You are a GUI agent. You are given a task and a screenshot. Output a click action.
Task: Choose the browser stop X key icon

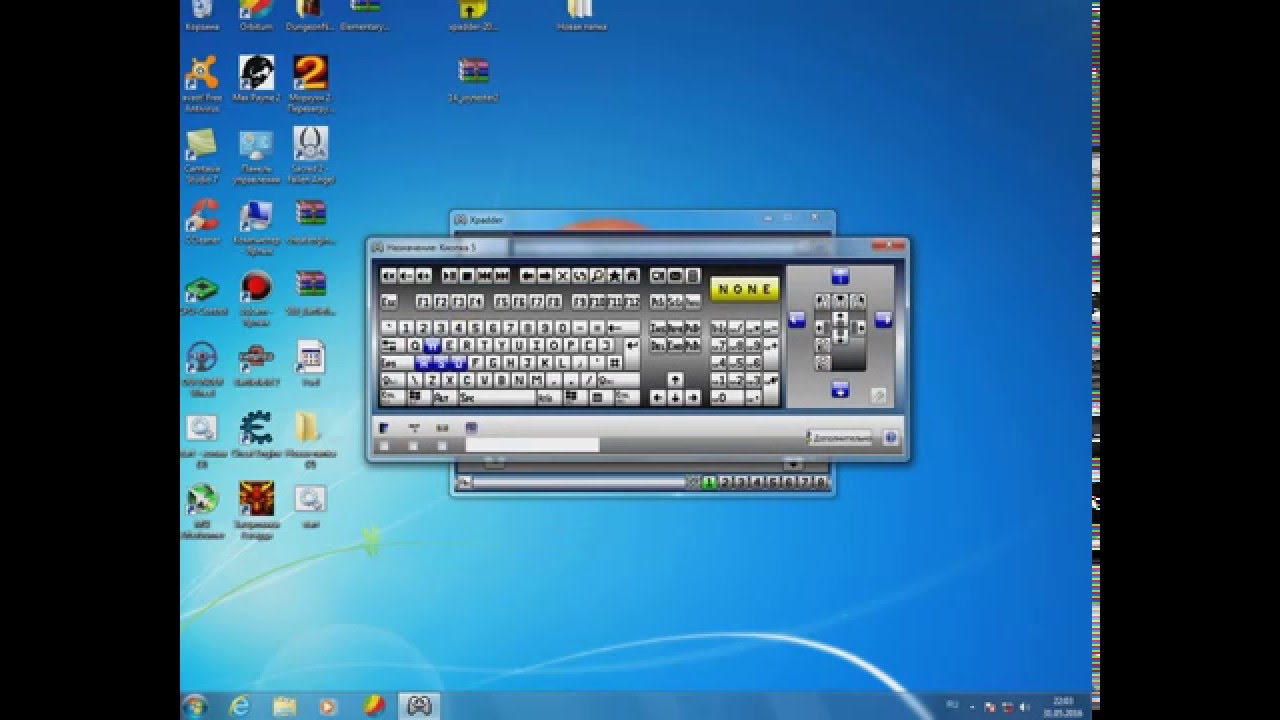click(x=562, y=275)
